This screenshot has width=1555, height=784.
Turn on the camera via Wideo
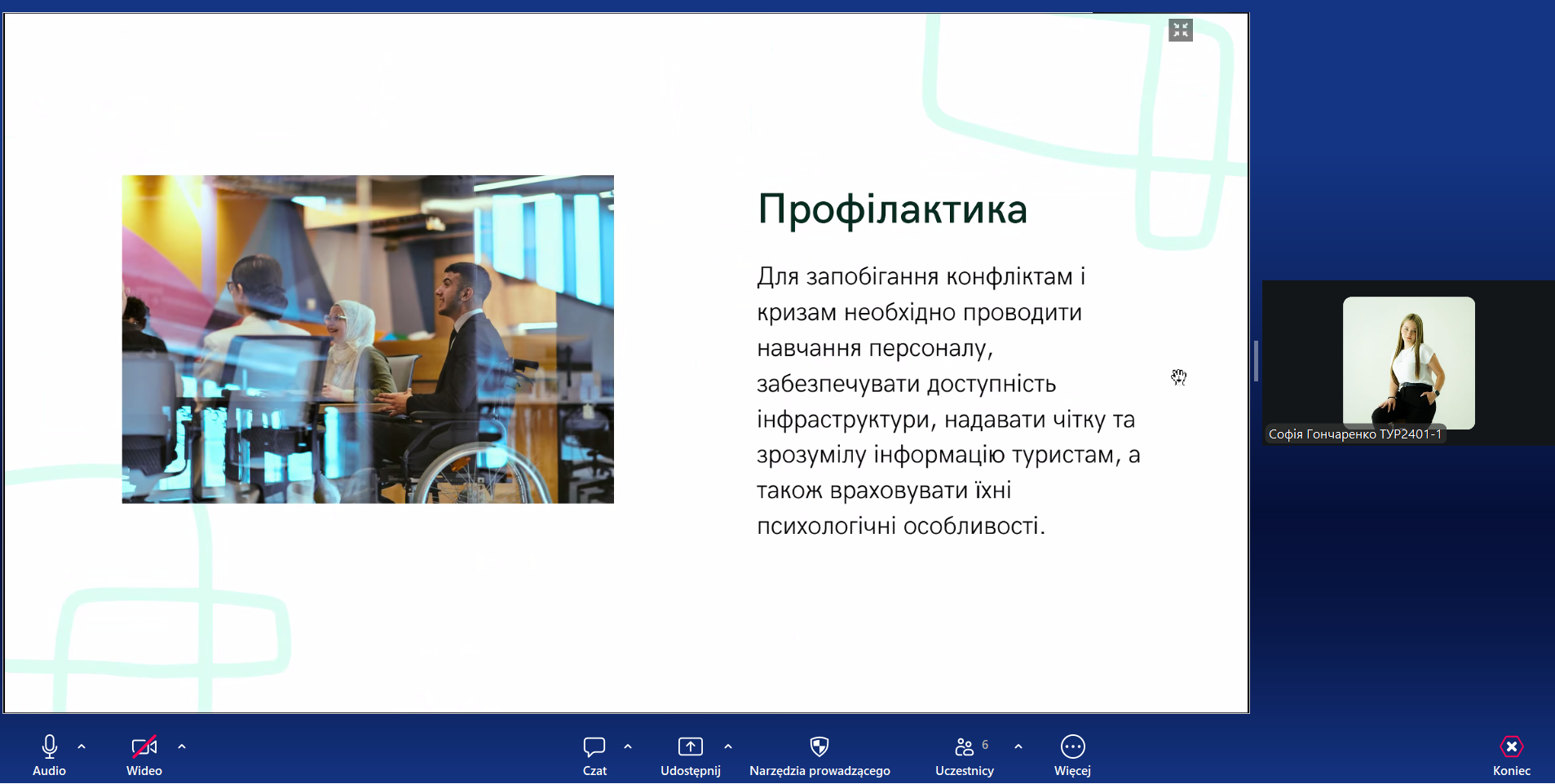click(144, 755)
